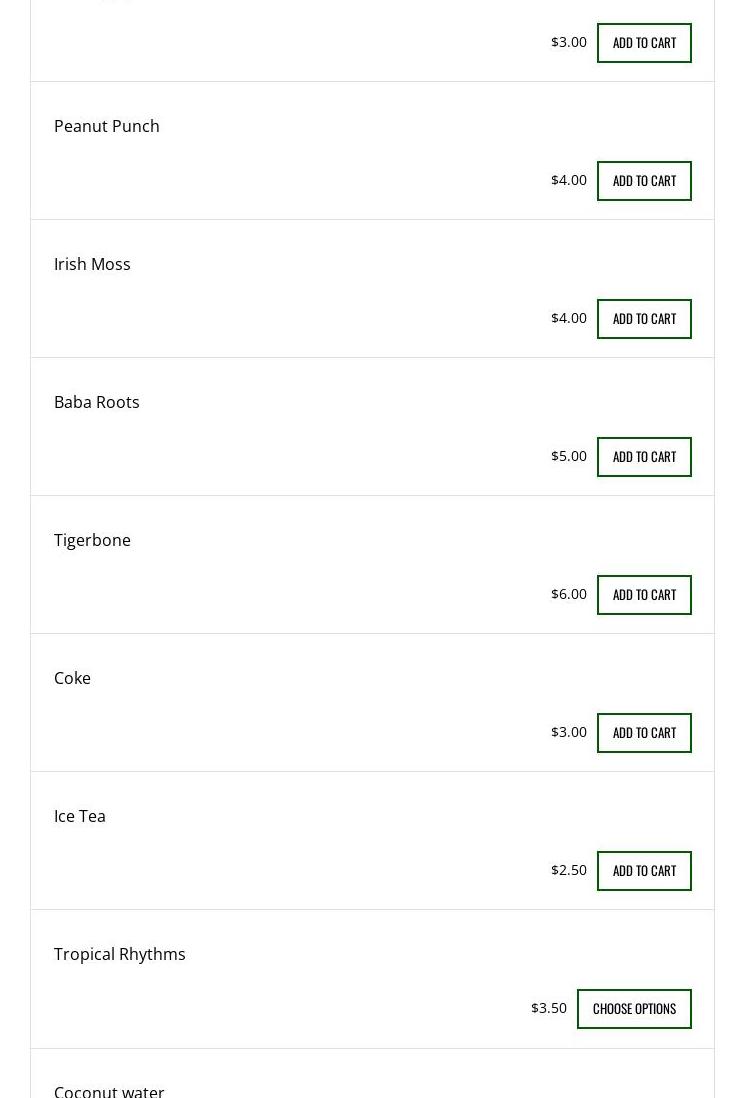Click the $2.50 Ice Tea price
This screenshot has height=1098, width=745.
click(x=569, y=870)
